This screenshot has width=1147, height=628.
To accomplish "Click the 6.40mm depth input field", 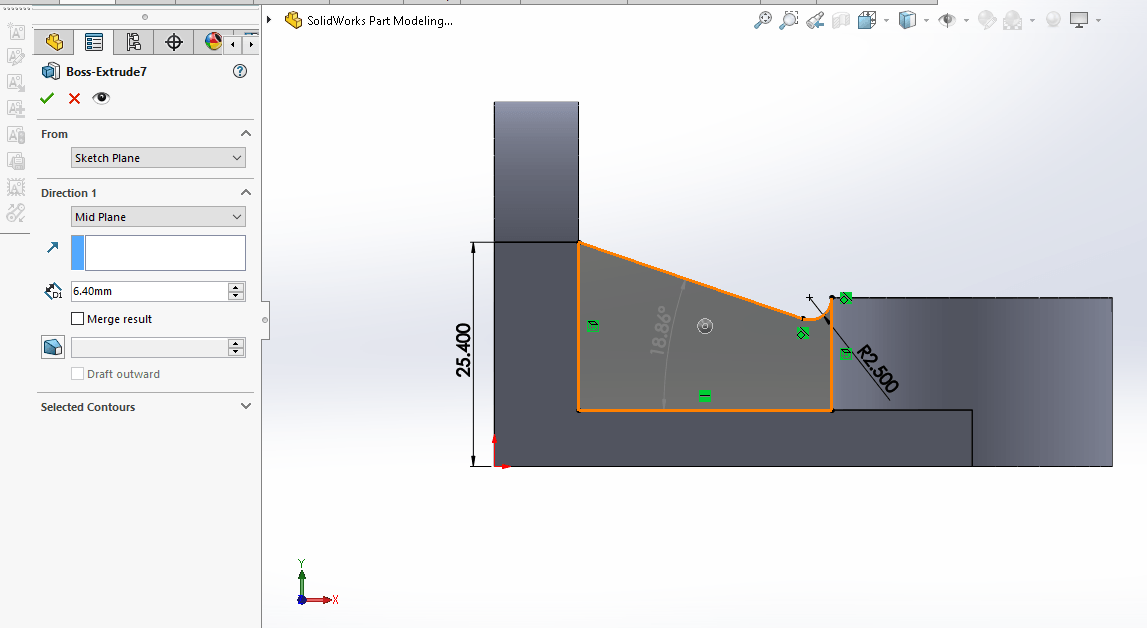I will [x=148, y=291].
